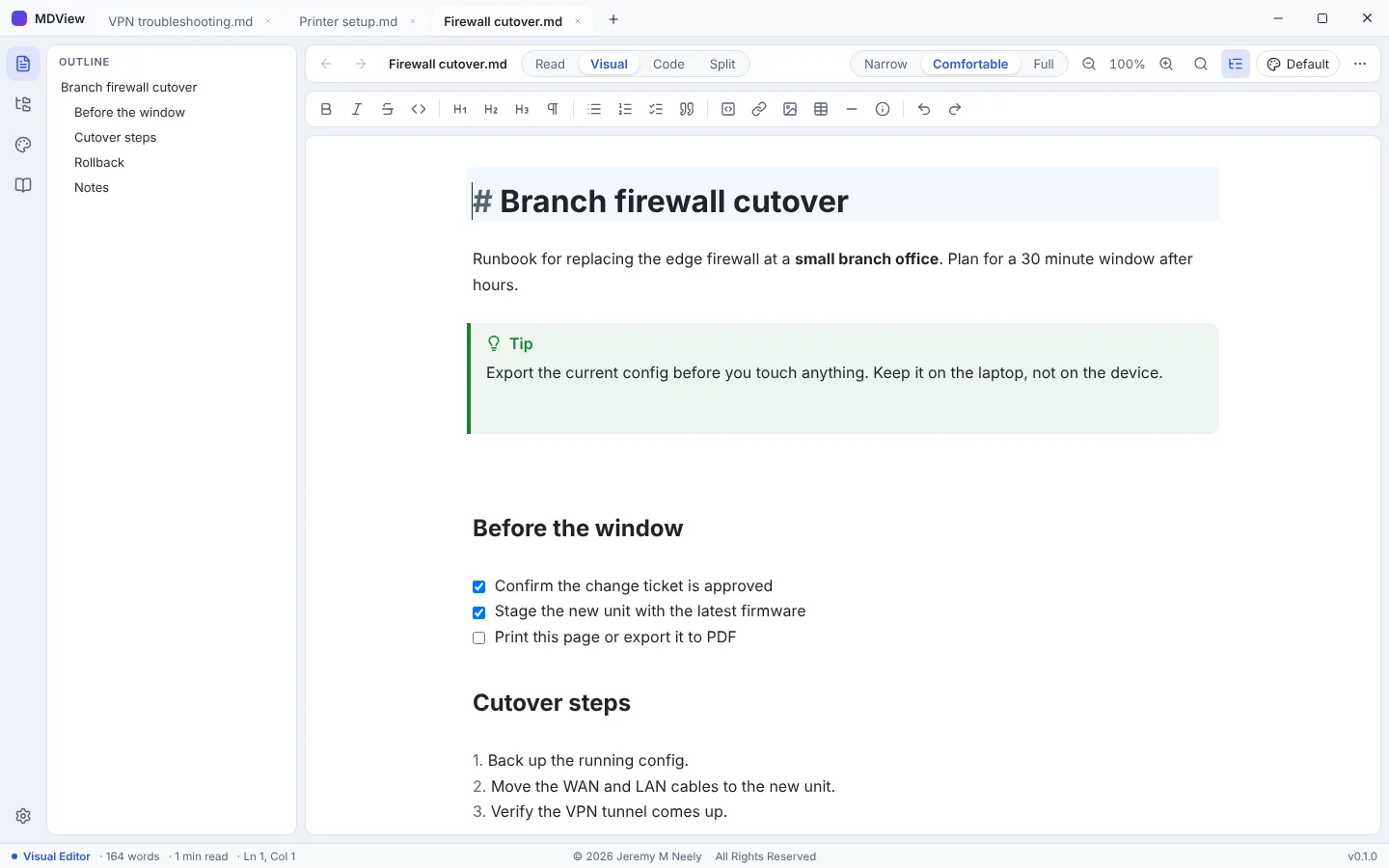This screenshot has width=1389, height=868.
Task: Insert a numbered list
Action: coord(625,109)
